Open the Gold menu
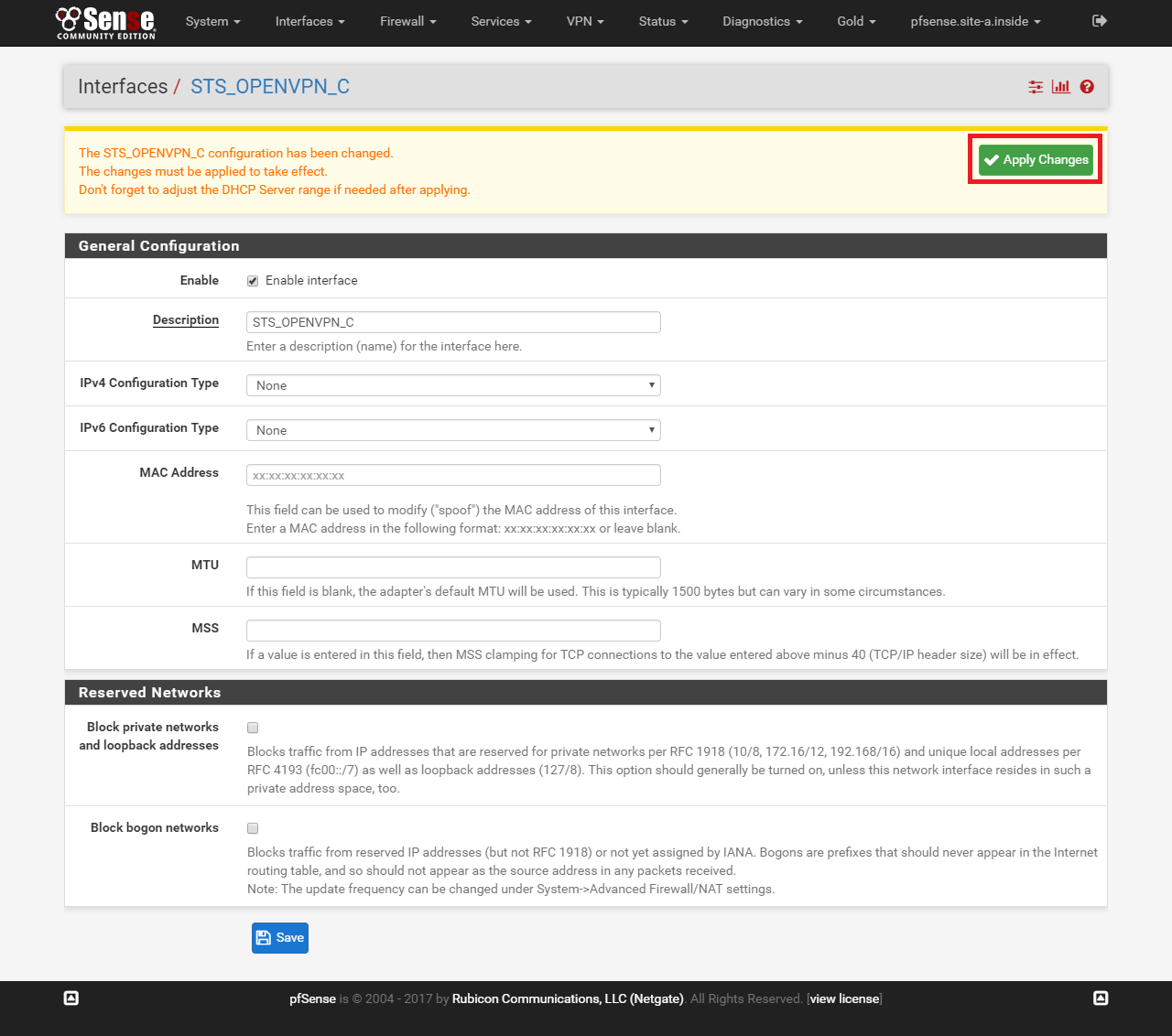 [x=856, y=21]
